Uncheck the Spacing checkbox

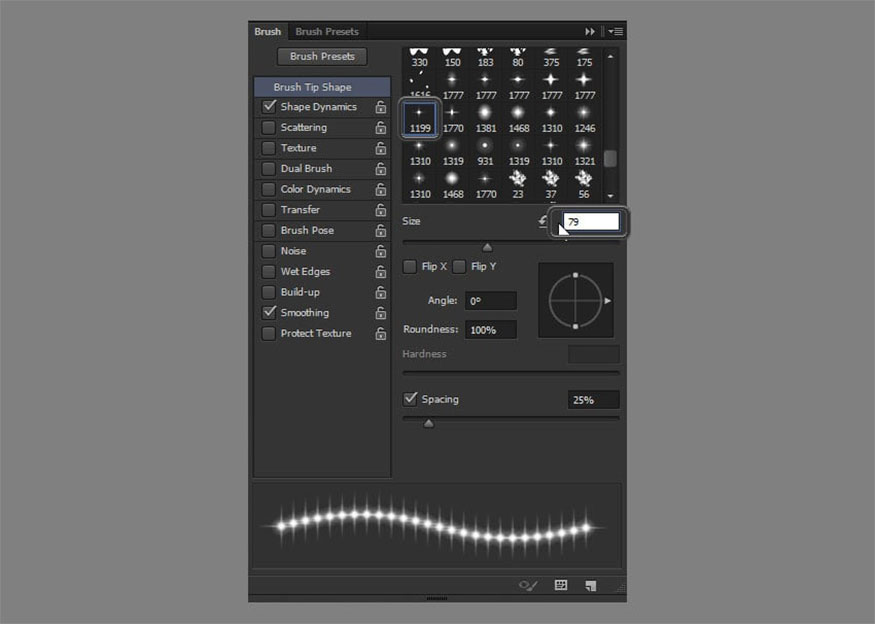click(x=410, y=399)
